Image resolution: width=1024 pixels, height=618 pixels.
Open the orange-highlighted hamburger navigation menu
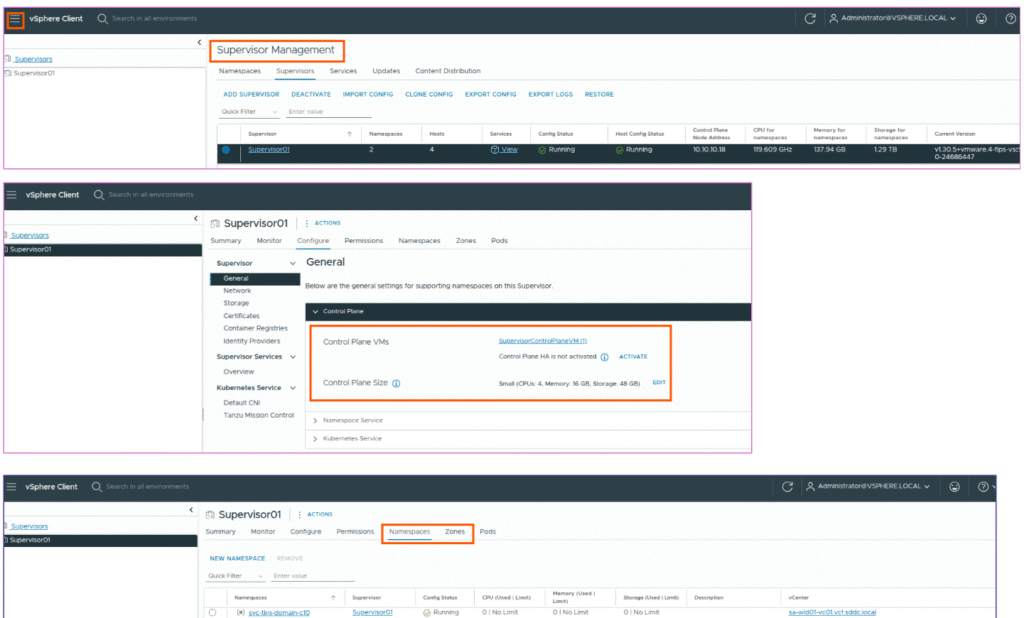coord(15,19)
